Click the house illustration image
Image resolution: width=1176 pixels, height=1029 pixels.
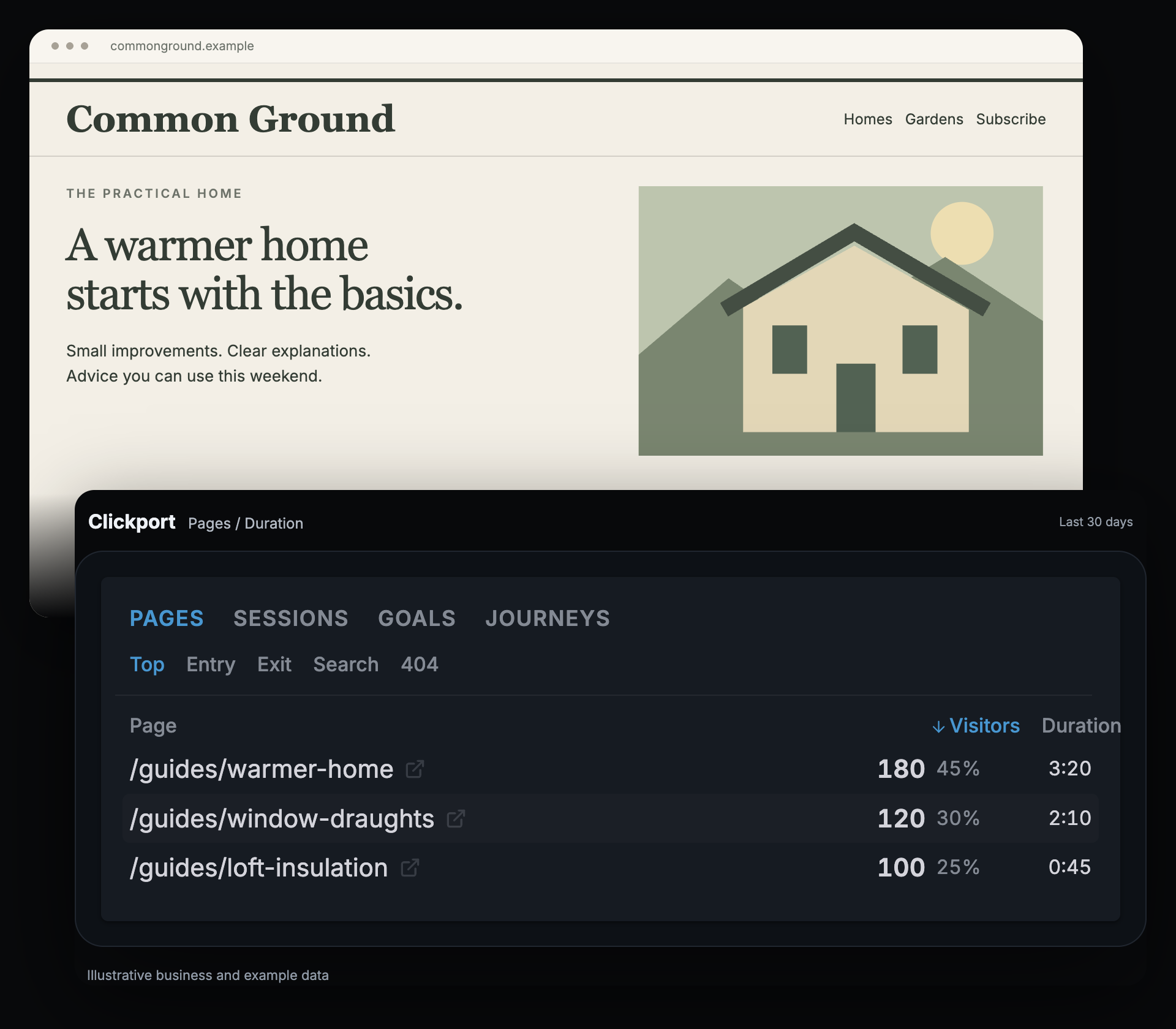[840, 321]
